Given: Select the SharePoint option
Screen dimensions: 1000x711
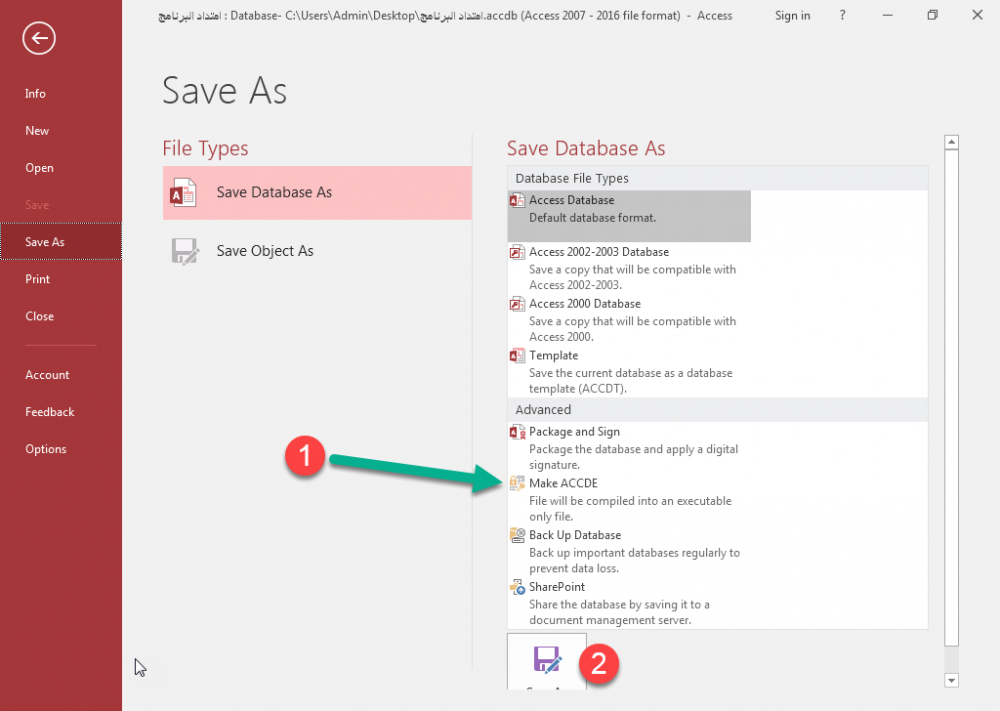Looking at the screenshot, I should pos(629,603).
